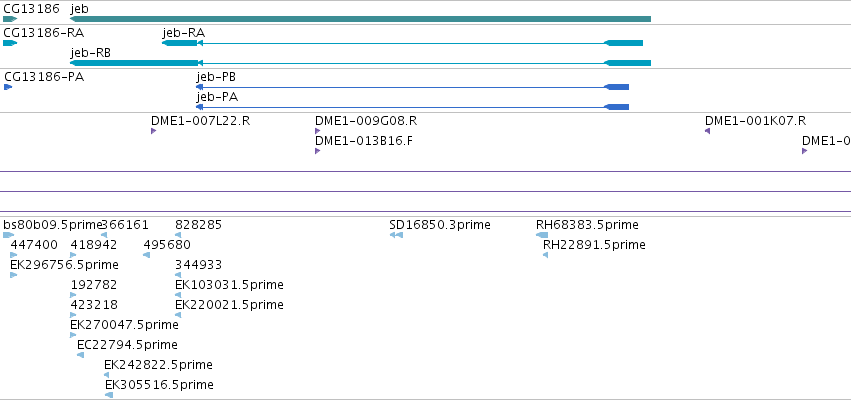Image resolution: width=851 pixels, height=400 pixels.
Task: Select the jeb gene bar
Action: 360,19
